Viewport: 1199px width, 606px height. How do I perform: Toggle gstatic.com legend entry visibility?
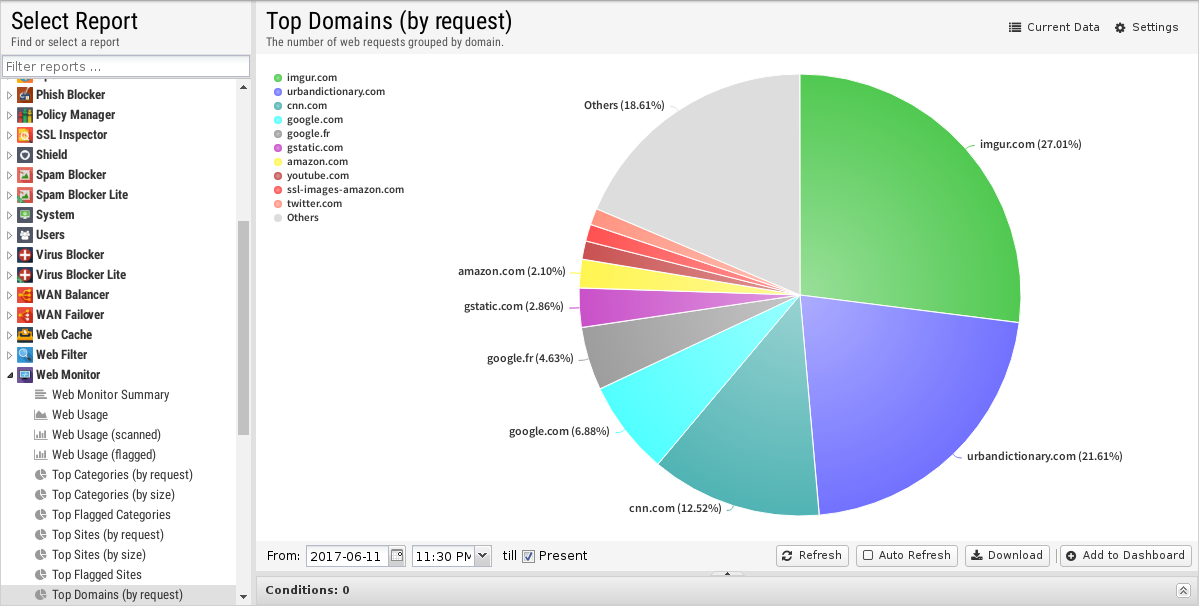click(x=309, y=147)
